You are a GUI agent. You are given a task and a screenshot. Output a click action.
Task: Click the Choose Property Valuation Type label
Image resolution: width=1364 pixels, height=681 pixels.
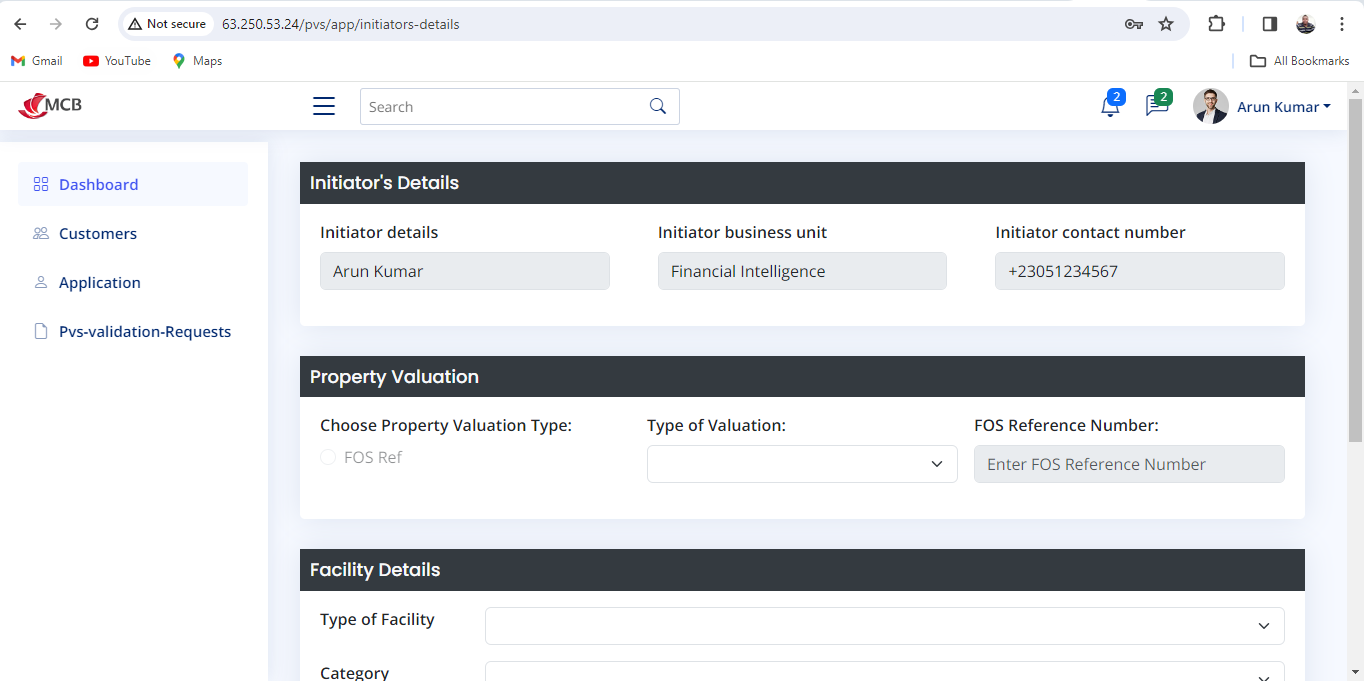(x=446, y=425)
